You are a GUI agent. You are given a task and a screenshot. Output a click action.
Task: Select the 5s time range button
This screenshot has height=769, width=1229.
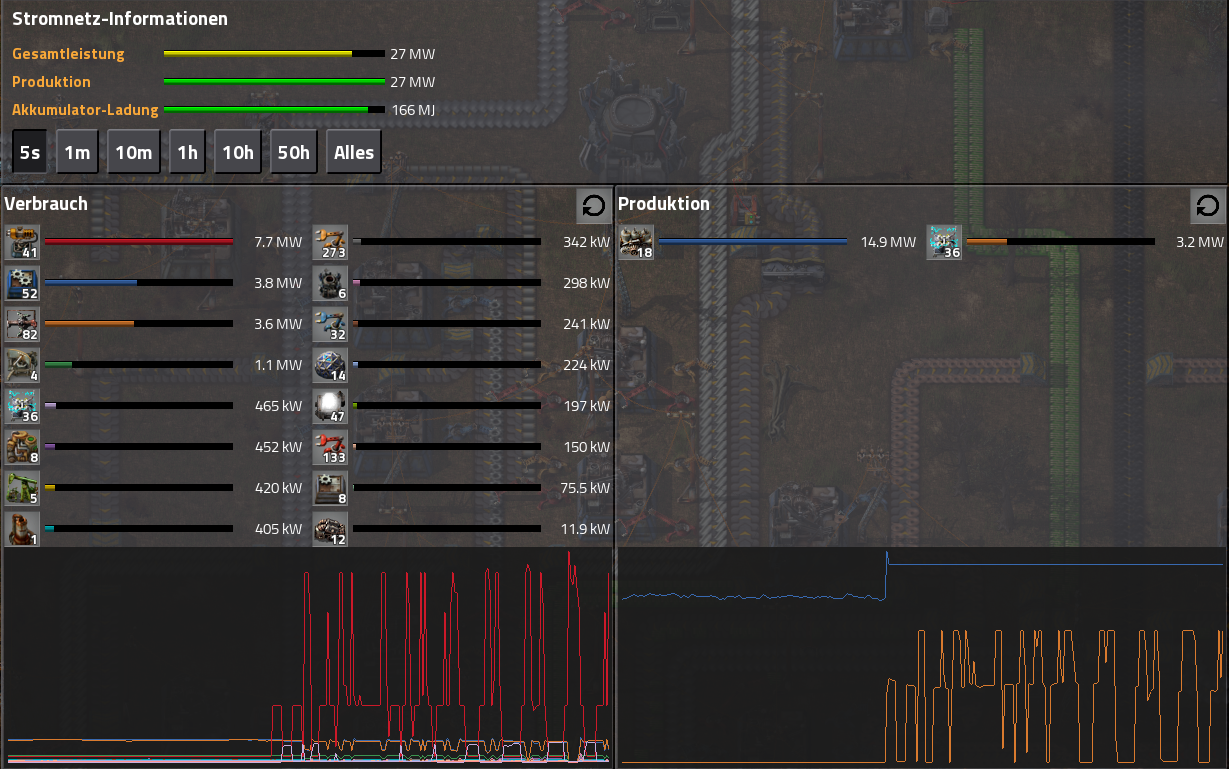click(x=30, y=152)
